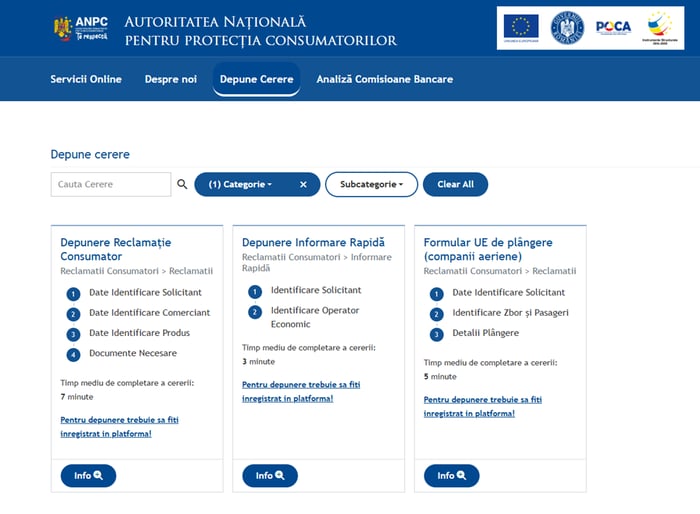Click registration link in Reclamație Consumator card
This screenshot has height=514, width=700.
119,426
